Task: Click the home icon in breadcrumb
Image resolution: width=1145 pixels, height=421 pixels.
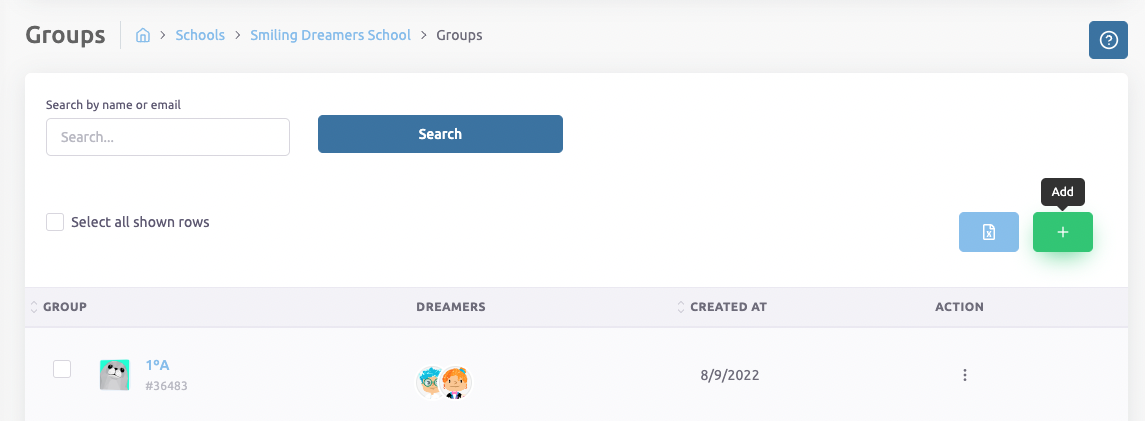Action: [x=143, y=35]
